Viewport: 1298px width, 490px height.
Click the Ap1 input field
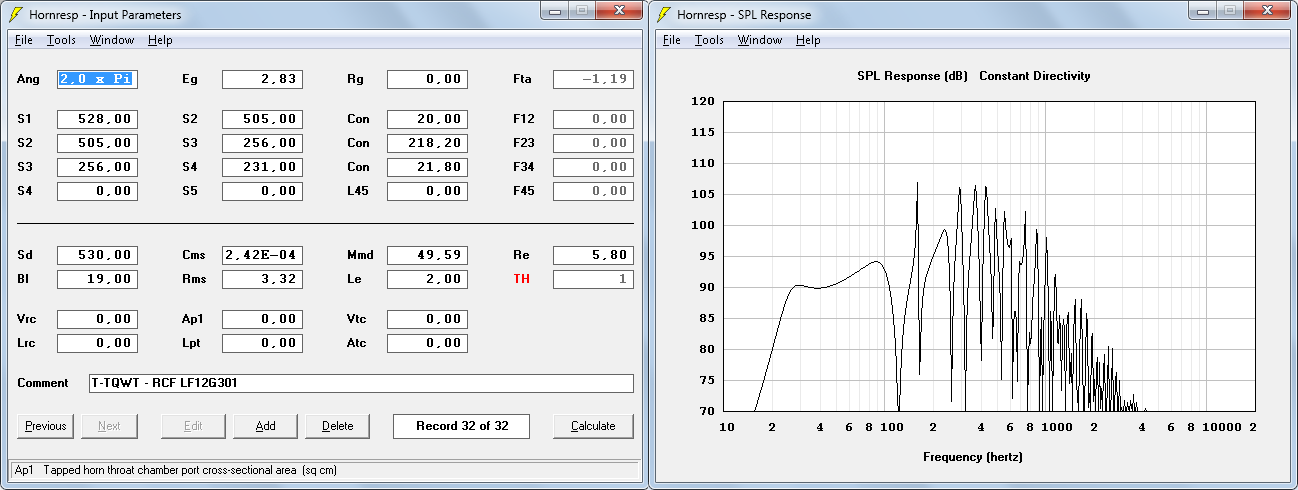tap(262, 319)
